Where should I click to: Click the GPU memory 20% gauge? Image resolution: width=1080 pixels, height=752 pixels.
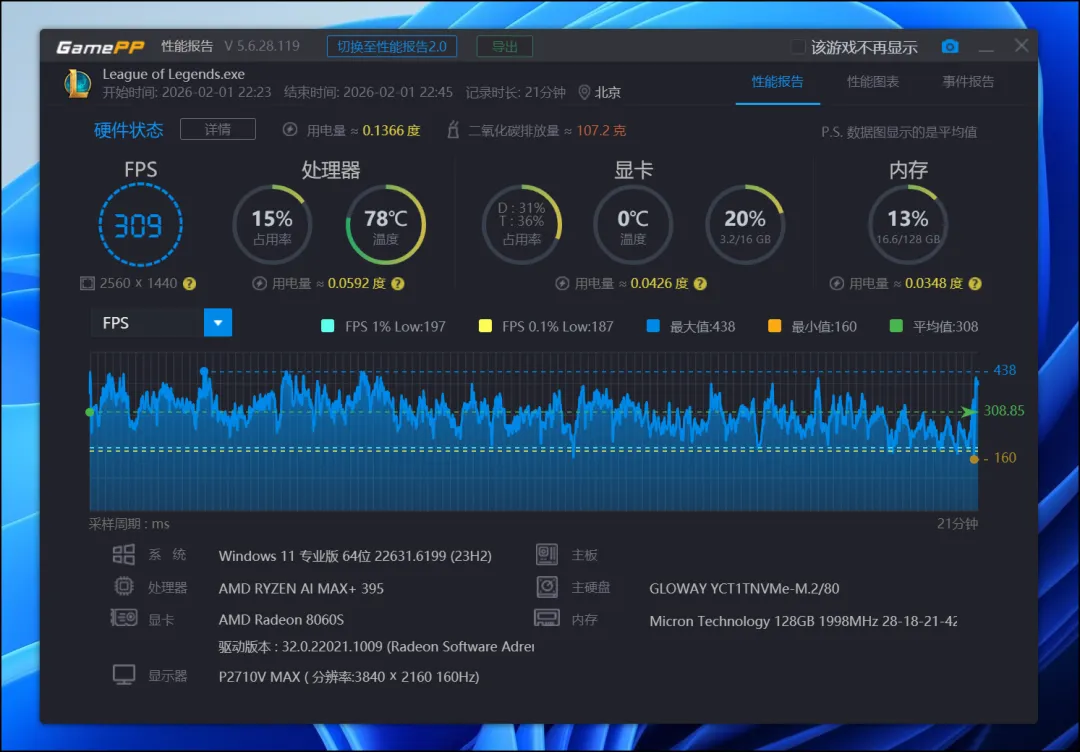point(745,224)
